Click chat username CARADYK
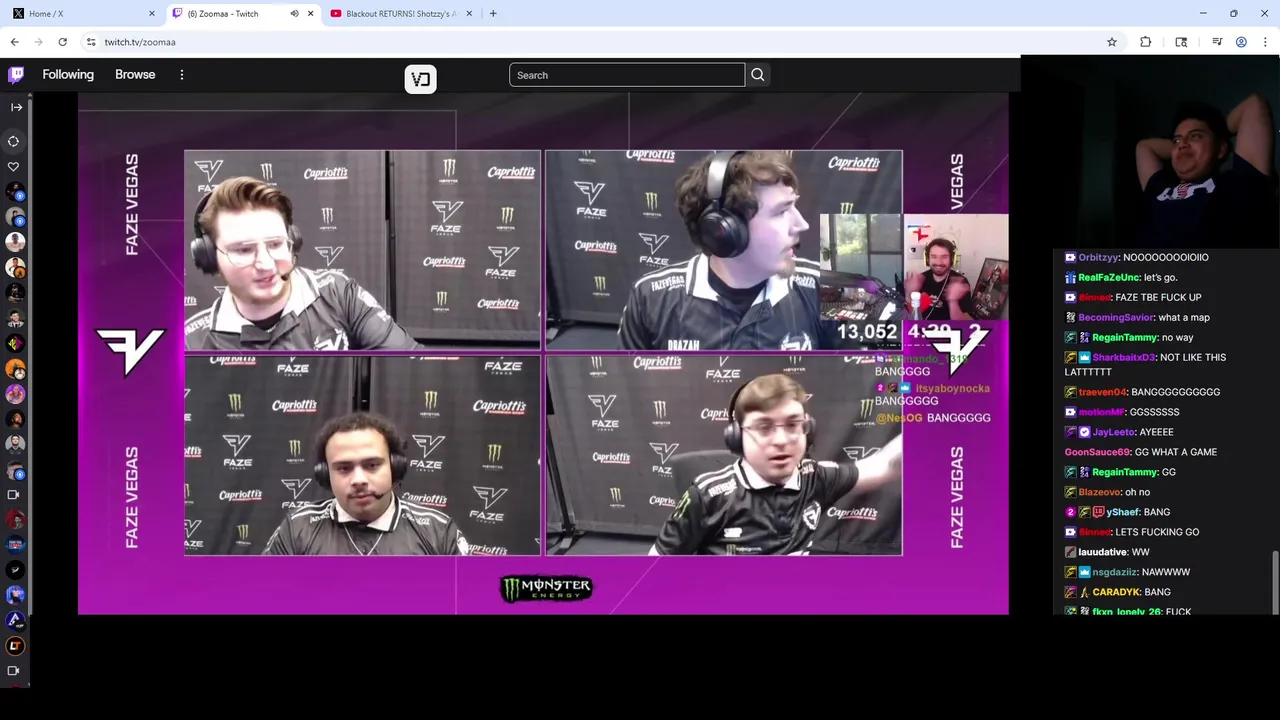Screen dimensions: 1280x720 click(1116, 592)
